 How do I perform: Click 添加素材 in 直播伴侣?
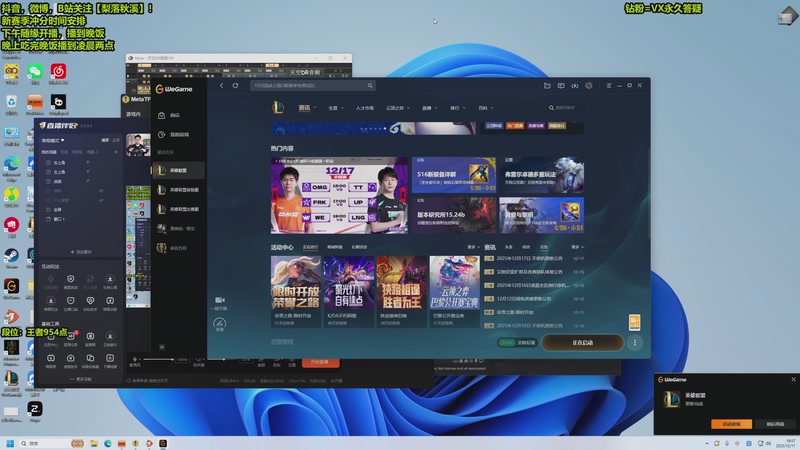(x=81, y=252)
